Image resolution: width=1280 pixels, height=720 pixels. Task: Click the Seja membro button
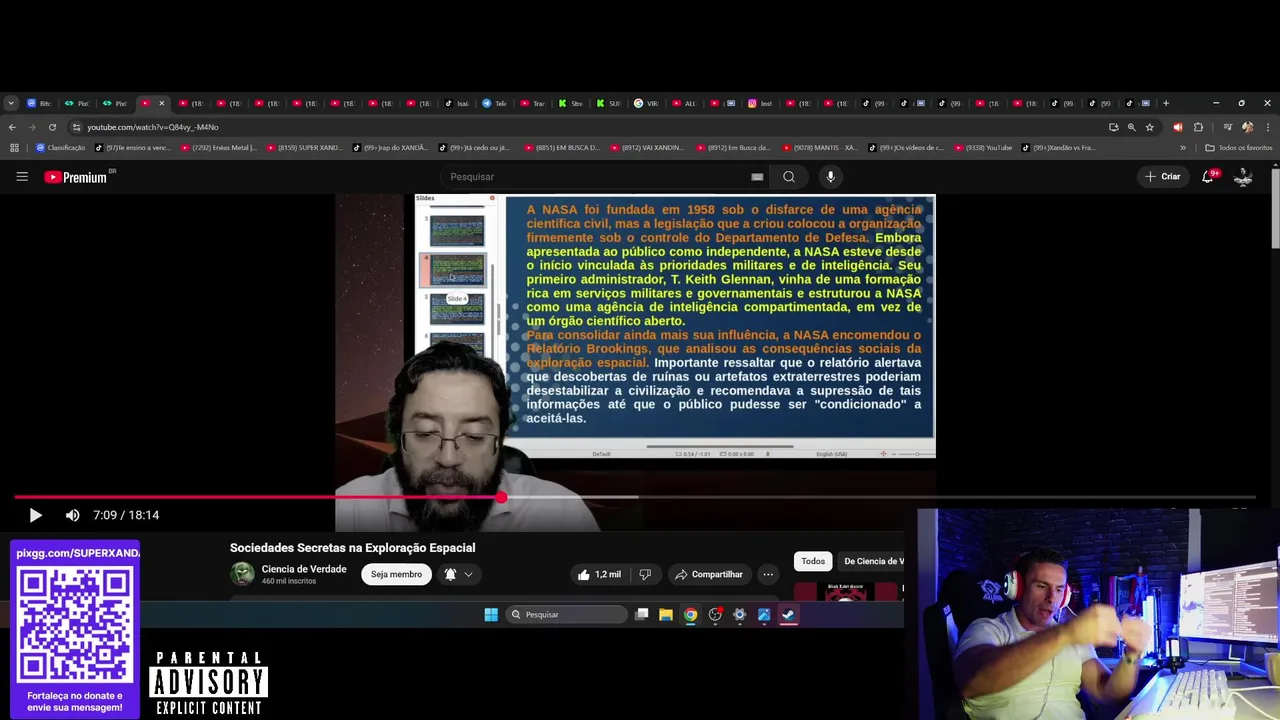tap(396, 574)
